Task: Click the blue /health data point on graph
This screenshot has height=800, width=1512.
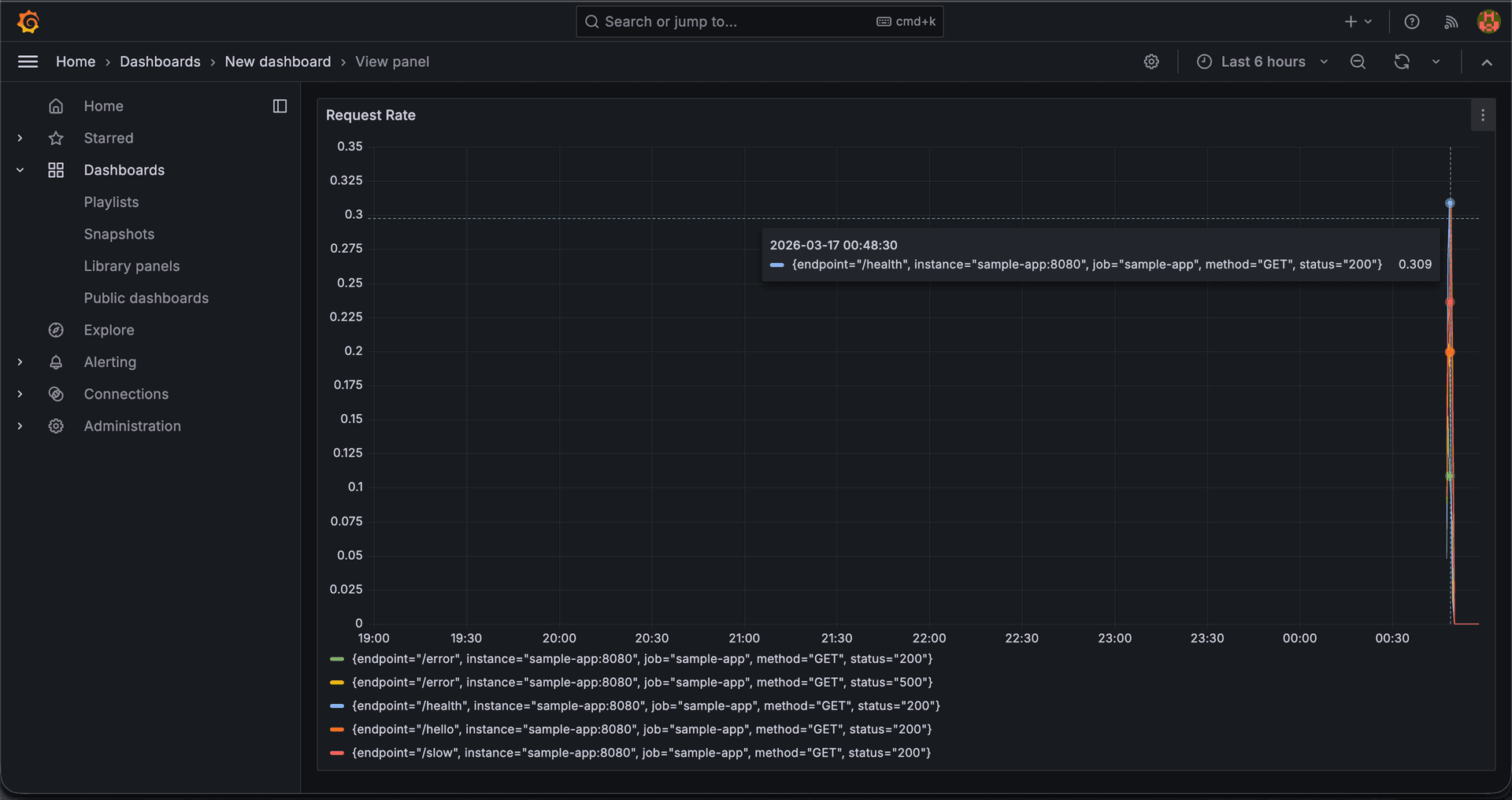Action: (x=1450, y=203)
